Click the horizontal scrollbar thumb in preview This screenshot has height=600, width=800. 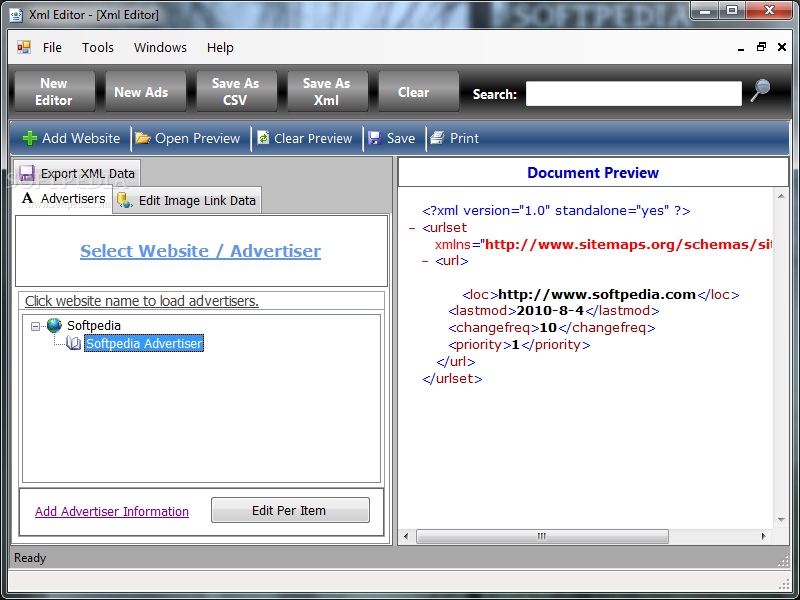(542, 536)
